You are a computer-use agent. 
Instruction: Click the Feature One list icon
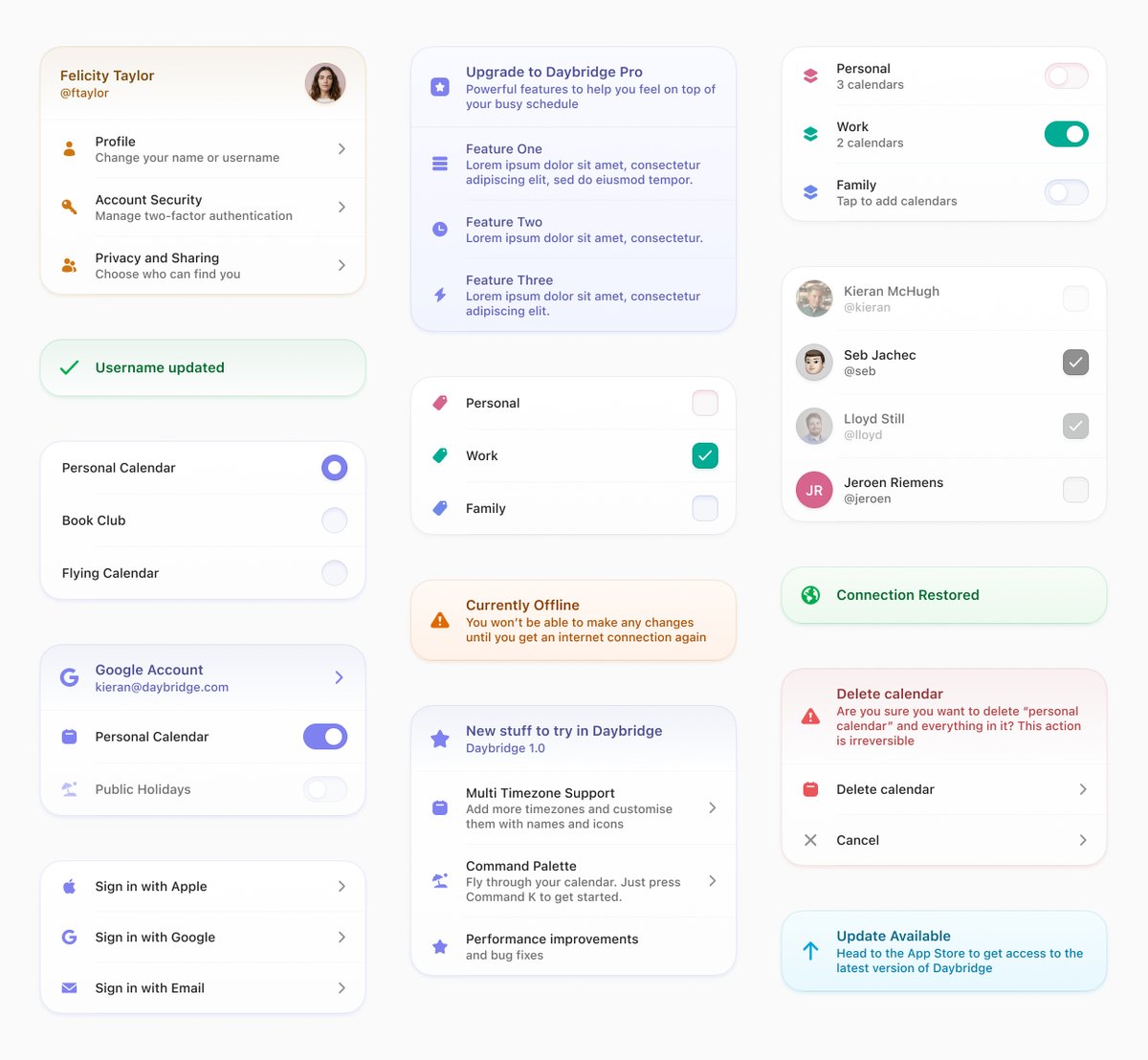tap(440, 164)
